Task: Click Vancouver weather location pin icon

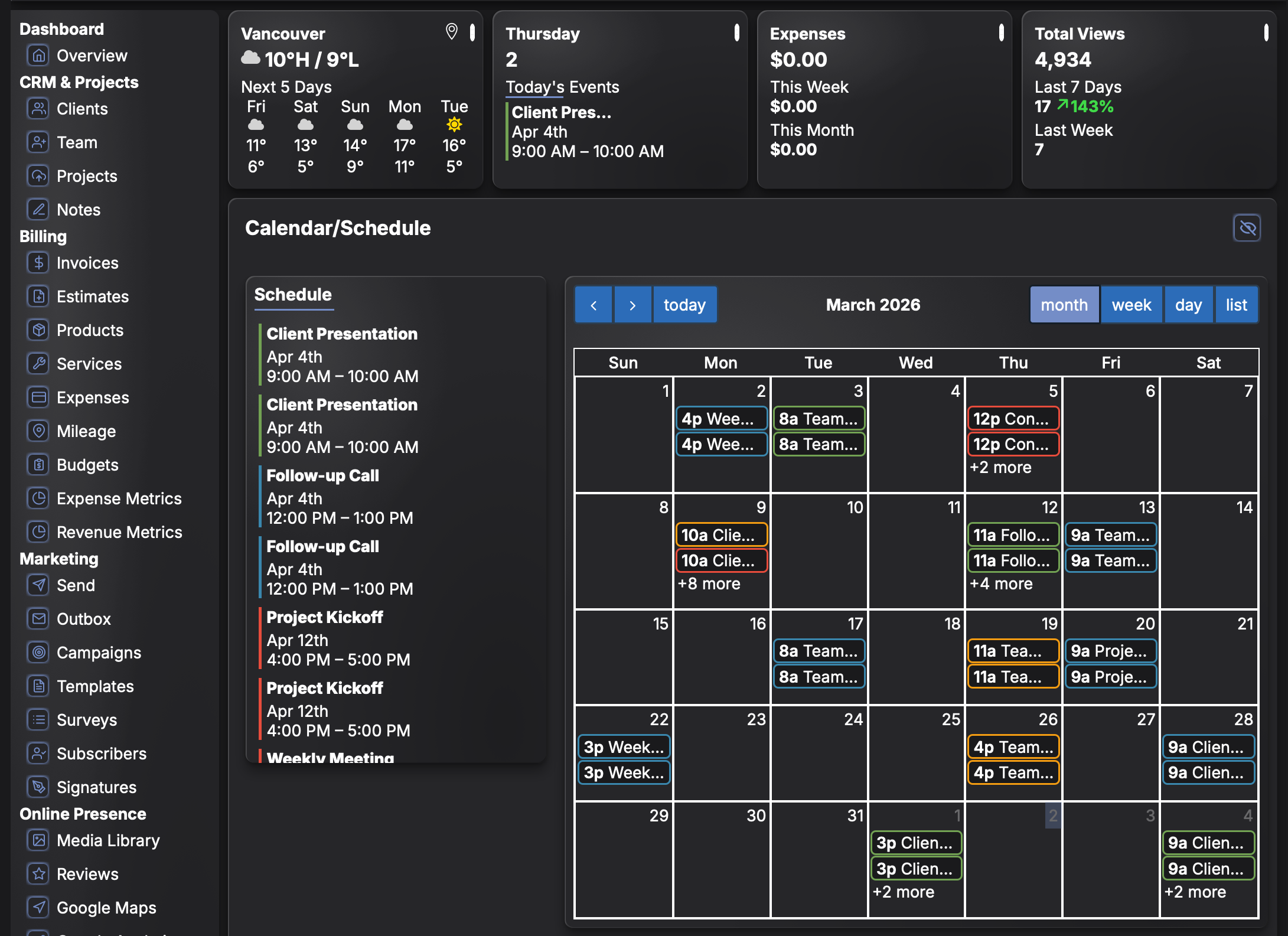Action: [x=451, y=31]
